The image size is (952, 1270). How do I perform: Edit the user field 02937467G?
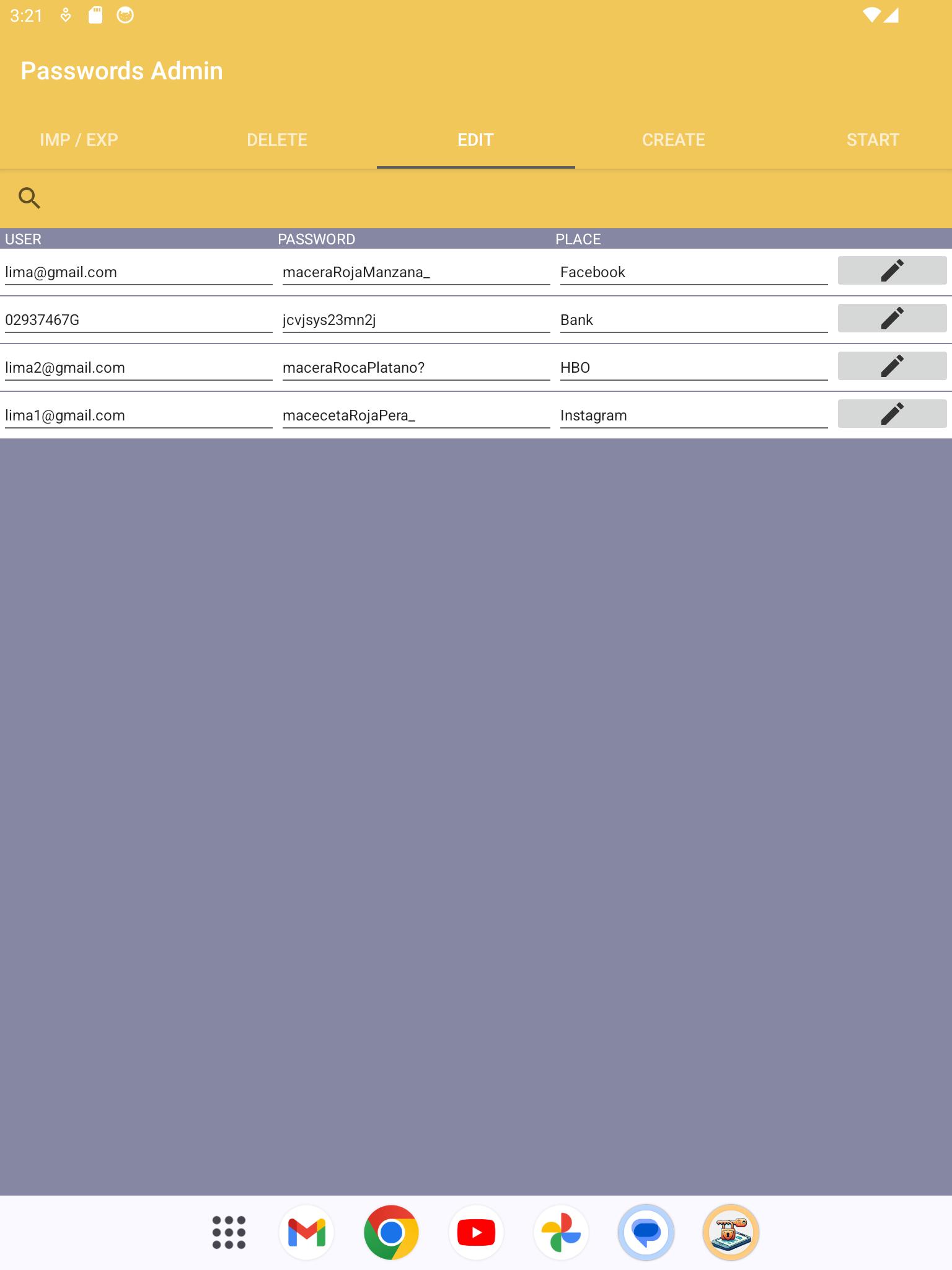click(139, 320)
